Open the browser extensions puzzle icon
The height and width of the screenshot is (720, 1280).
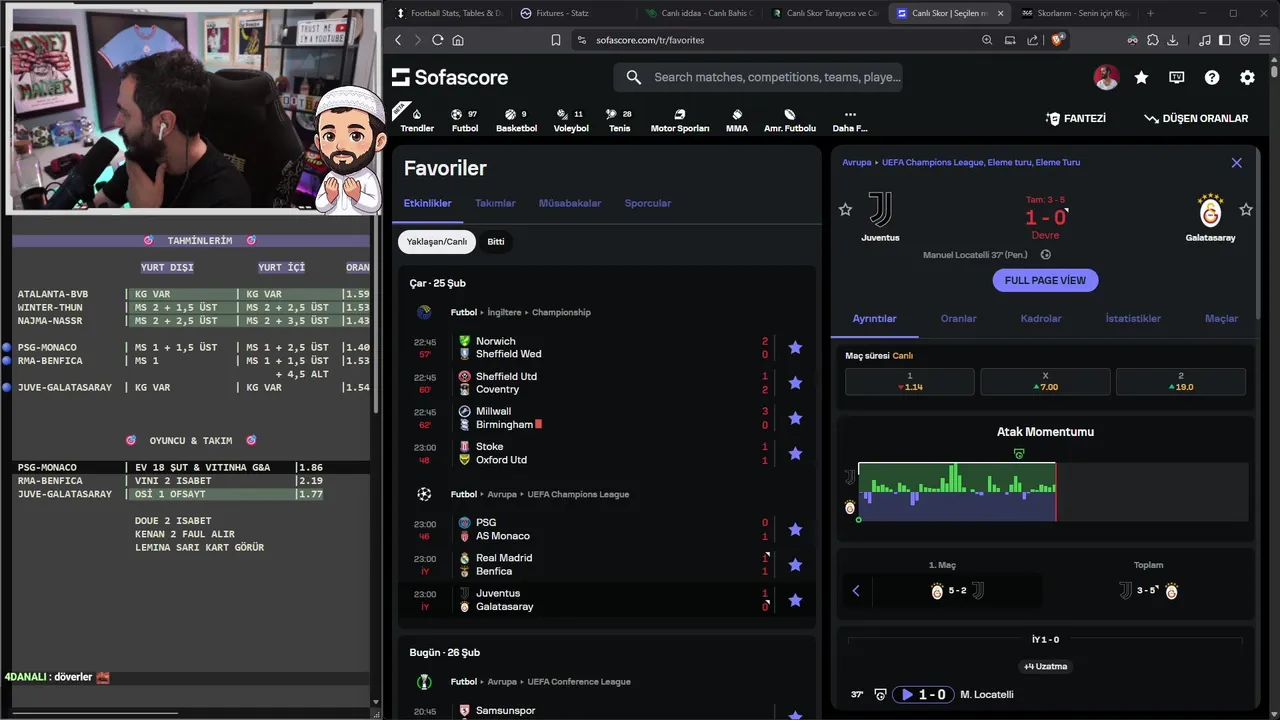coord(1153,40)
